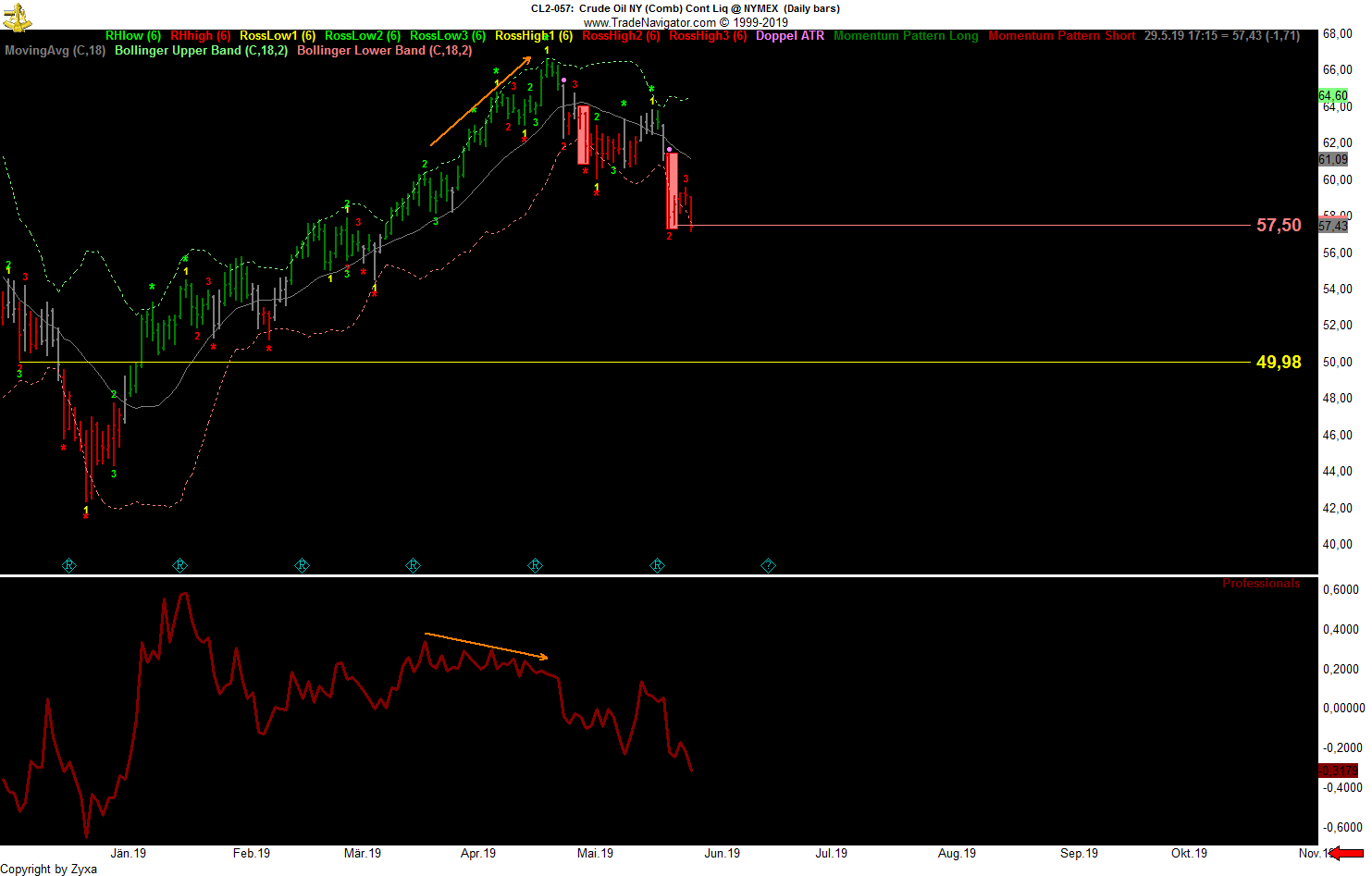Toggle the Doppel ATR indicator
This screenshot has width=1372, height=876.
pyautogui.click(x=789, y=36)
